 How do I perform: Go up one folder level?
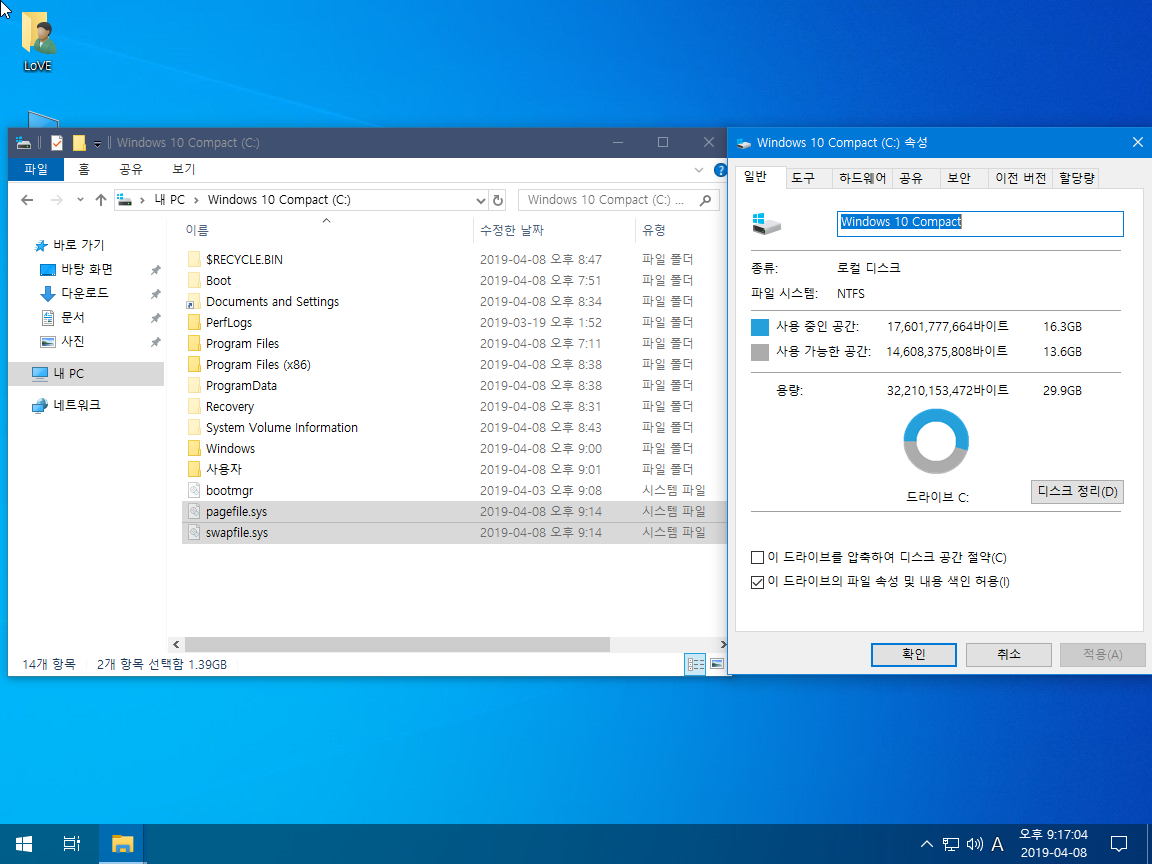coord(101,200)
